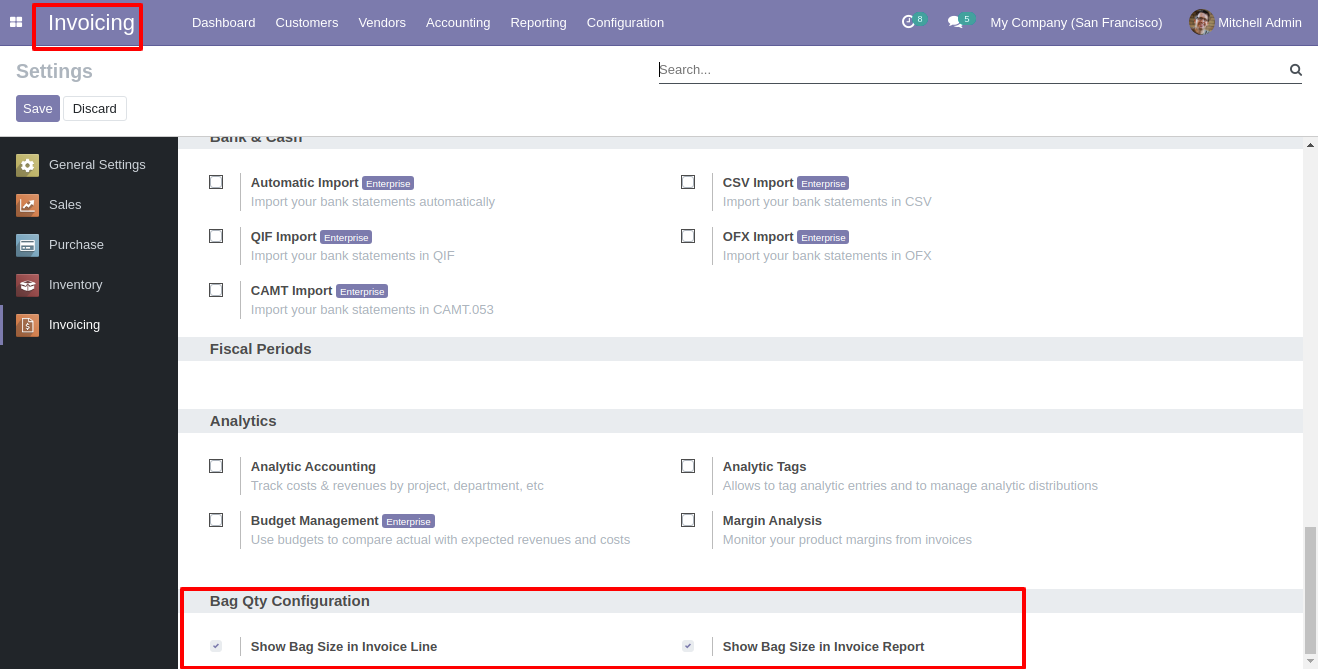Click Enterprise badge next to OFX Import
The width and height of the screenshot is (1318, 669).
click(x=823, y=238)
